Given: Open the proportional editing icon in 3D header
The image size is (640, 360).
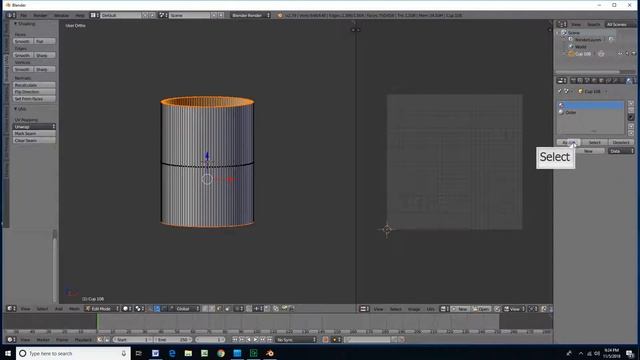Looking at the screenshot, I should tap(238, 309).
